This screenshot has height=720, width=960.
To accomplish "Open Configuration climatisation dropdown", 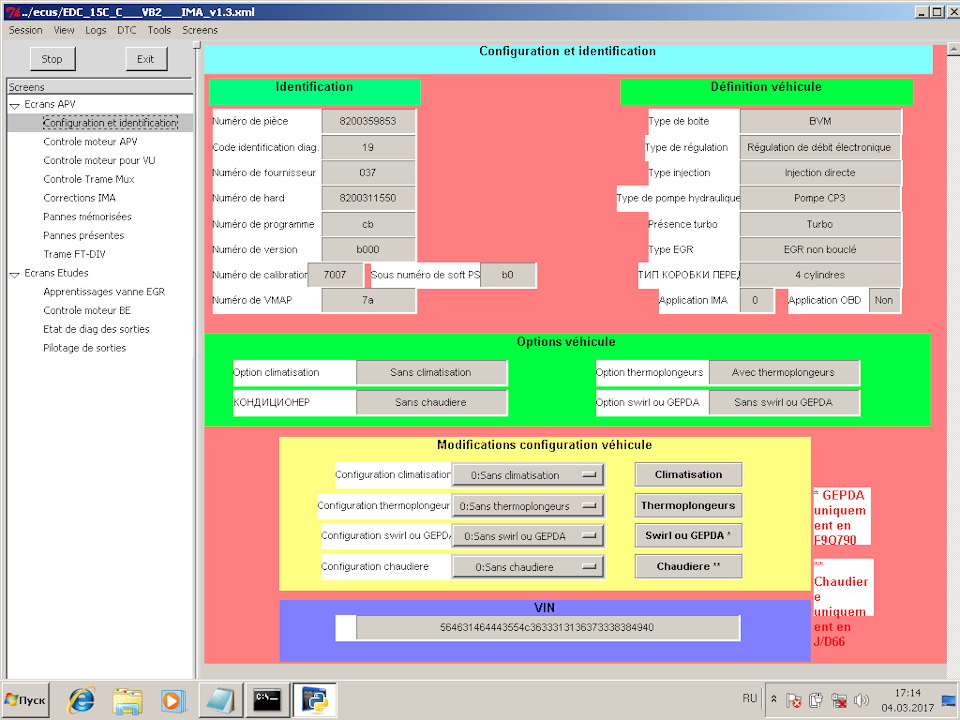I will 528,475.
